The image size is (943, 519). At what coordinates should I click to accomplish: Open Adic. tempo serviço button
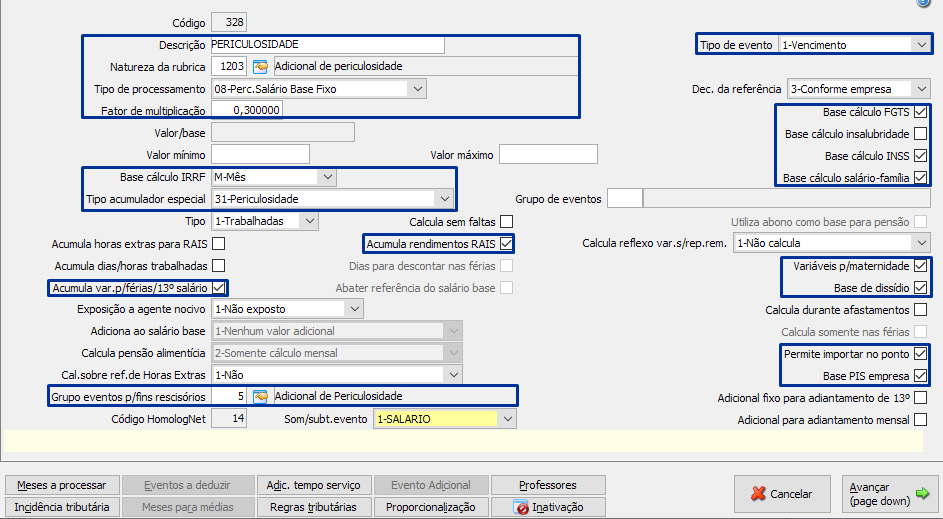(313, 485)
